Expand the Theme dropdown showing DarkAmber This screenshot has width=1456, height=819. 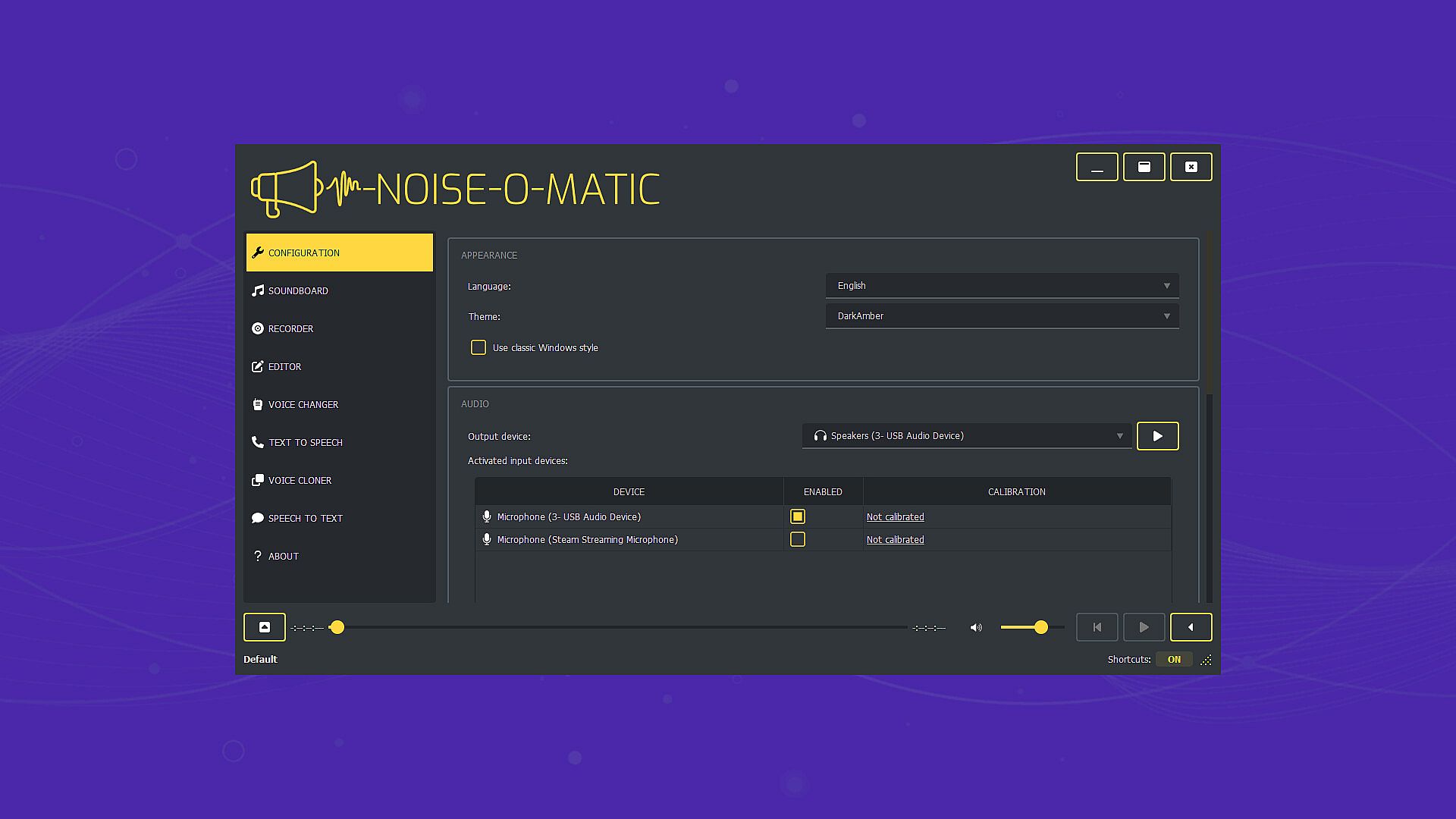coord(1002,316)
